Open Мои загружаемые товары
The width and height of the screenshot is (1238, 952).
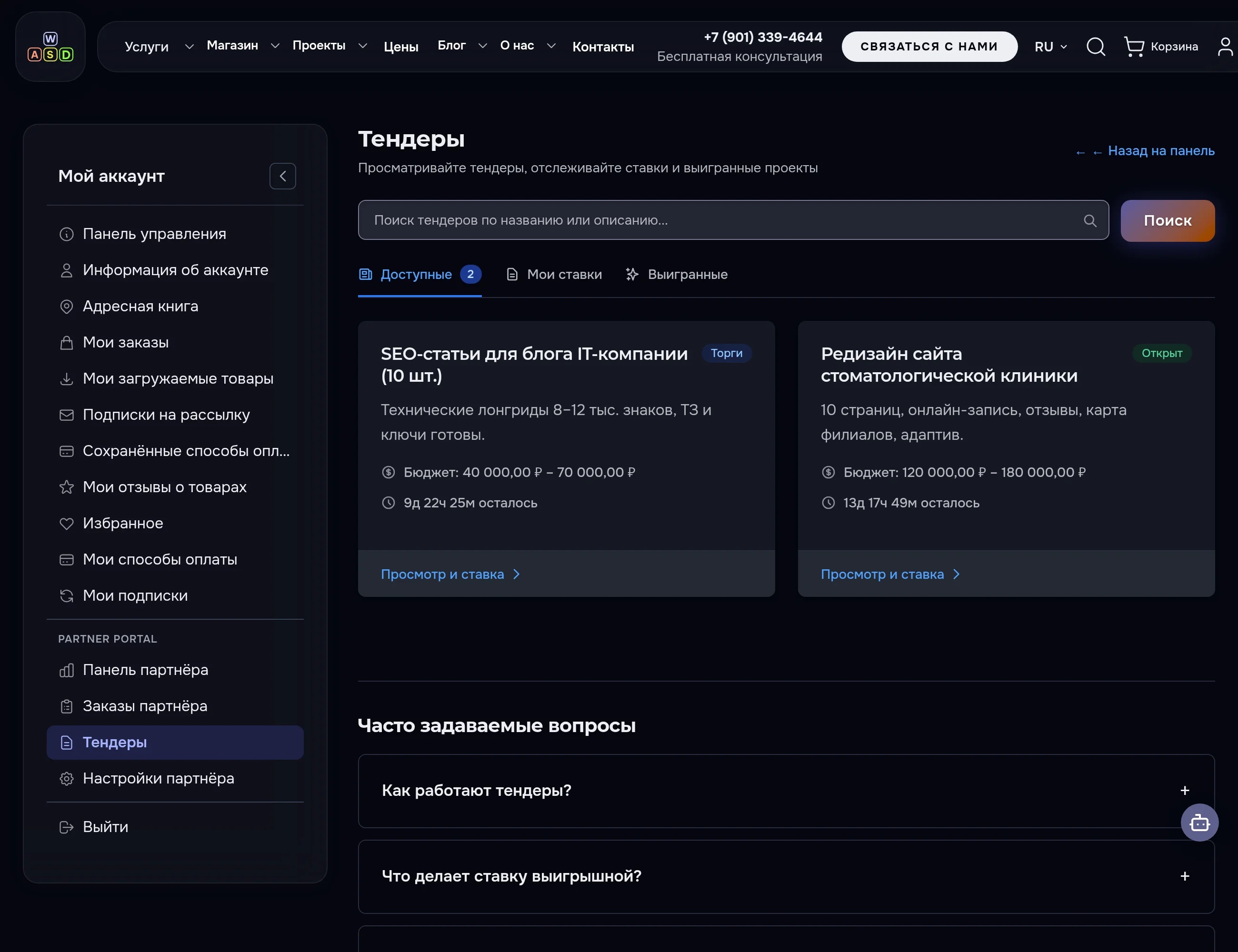pyautogui.click(x=175, y=378)
